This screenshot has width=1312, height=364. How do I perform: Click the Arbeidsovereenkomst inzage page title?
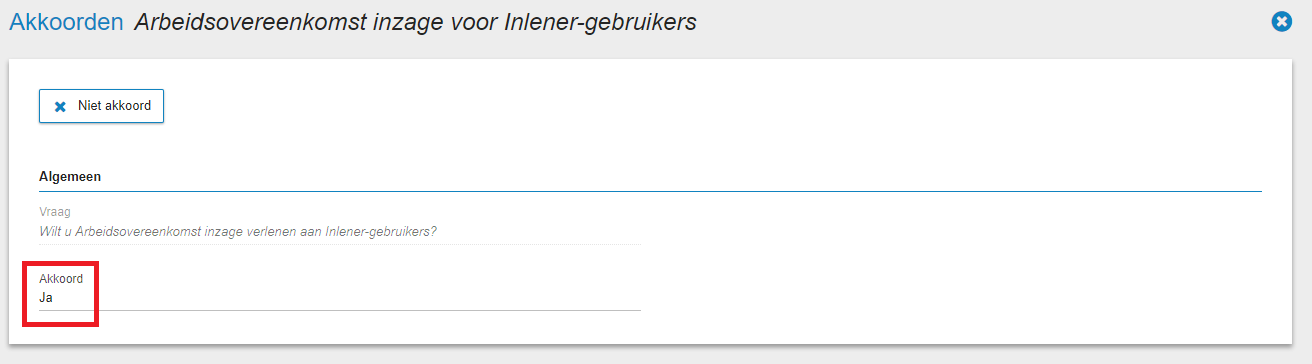(x=415, y=22)
